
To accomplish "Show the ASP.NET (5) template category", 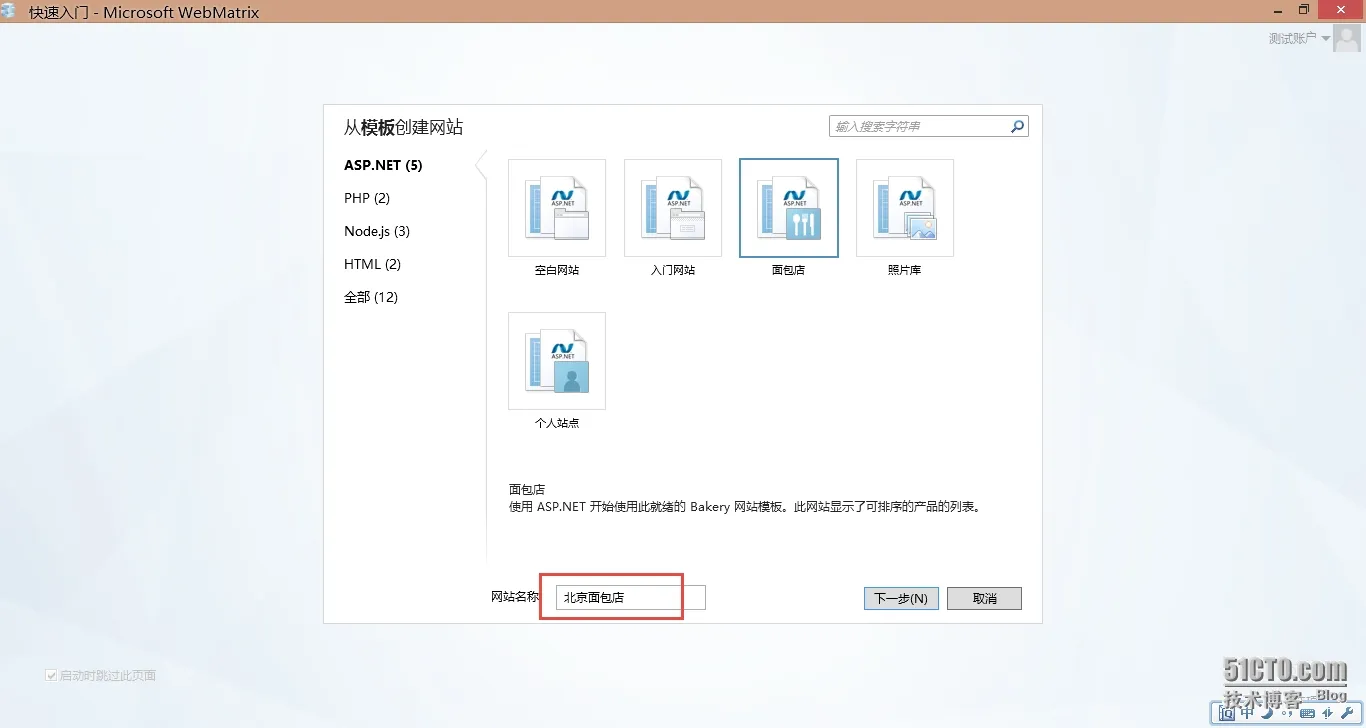I will pyautogui.click(x=383, y=165).
